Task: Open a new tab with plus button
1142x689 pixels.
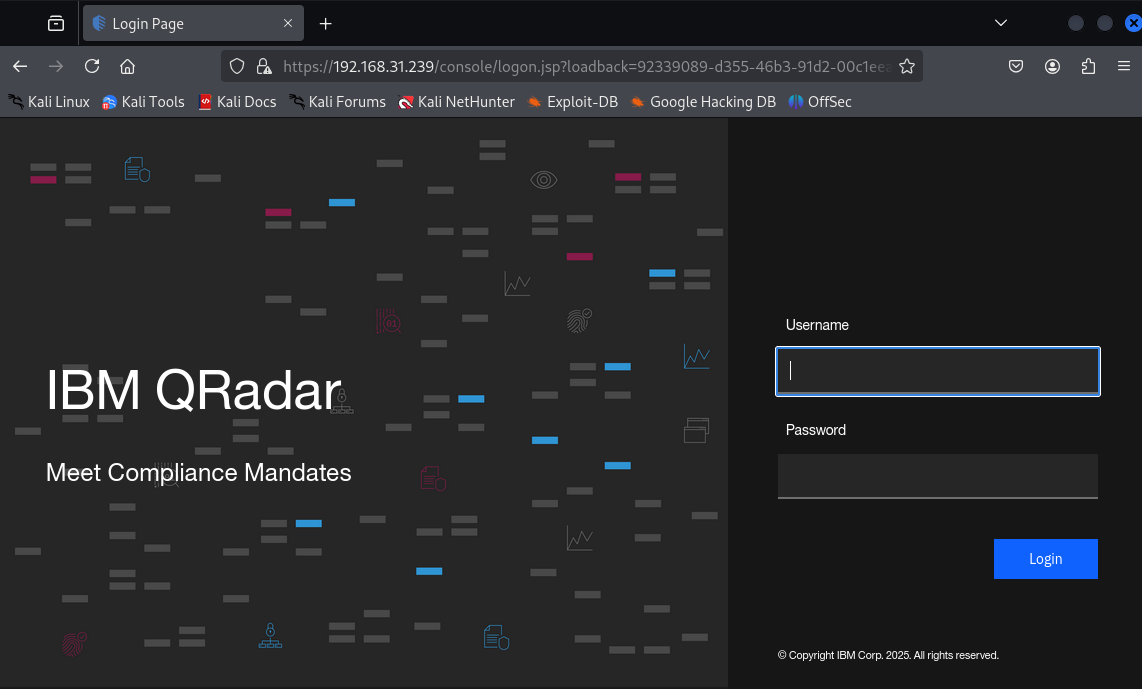Action: 326,24
